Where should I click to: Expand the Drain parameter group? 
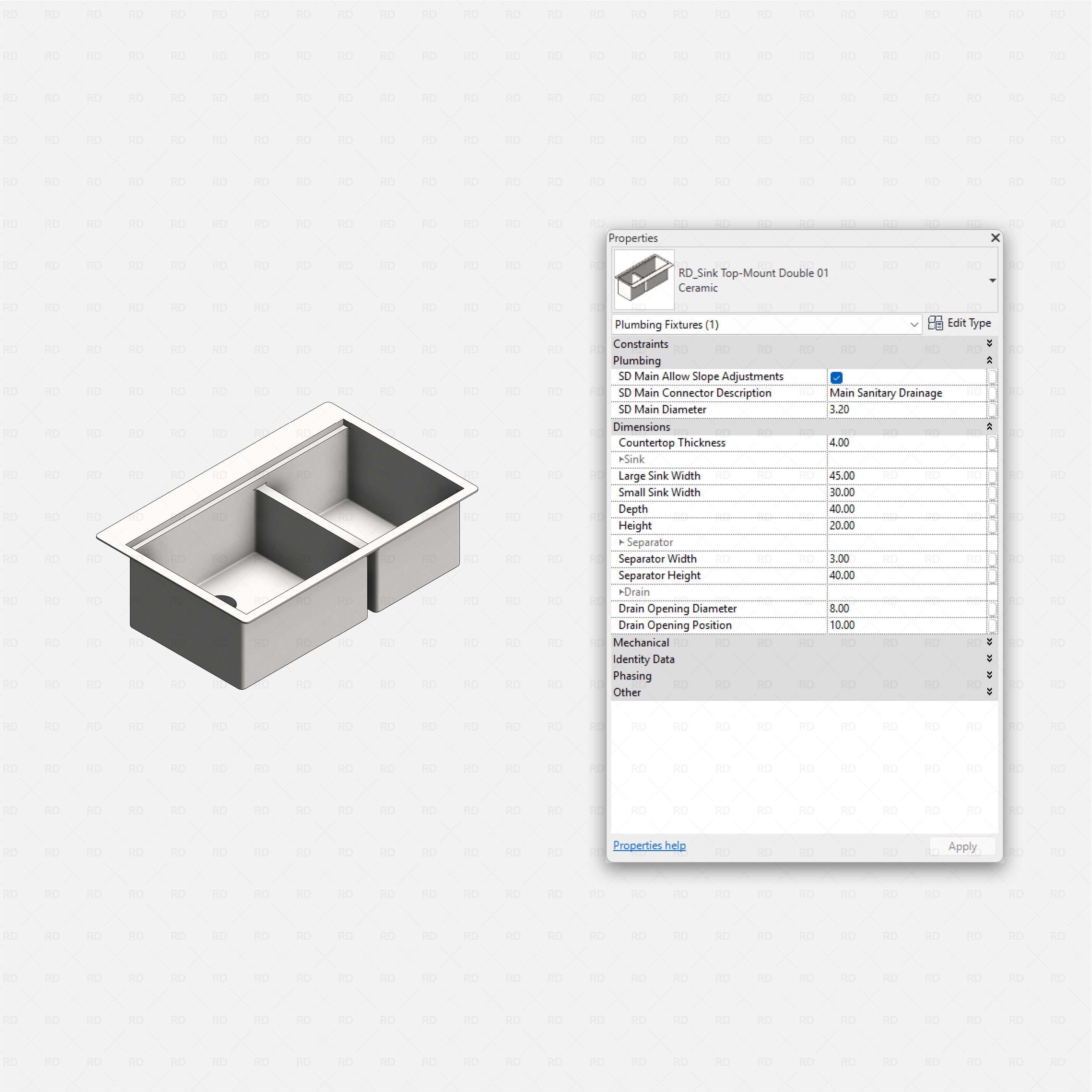[x=621, y=592]
